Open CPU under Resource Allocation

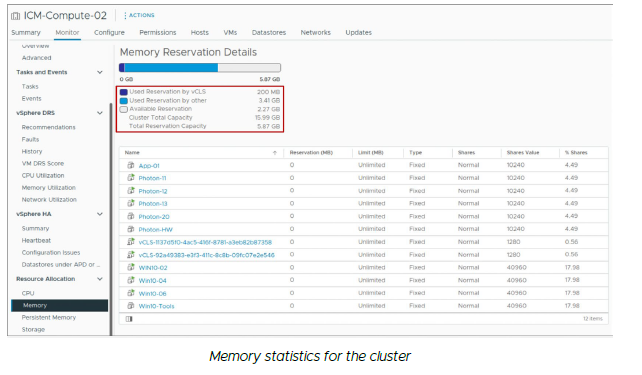tap(28, 293)
